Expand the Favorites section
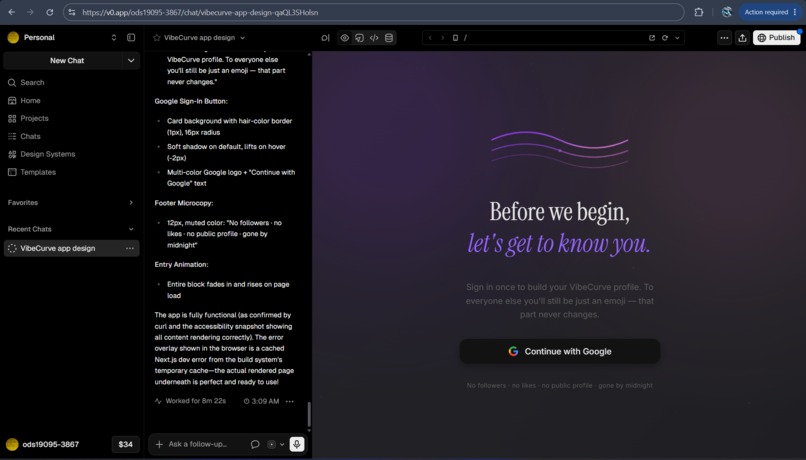806x460 pixels. (x=131, y=203)
